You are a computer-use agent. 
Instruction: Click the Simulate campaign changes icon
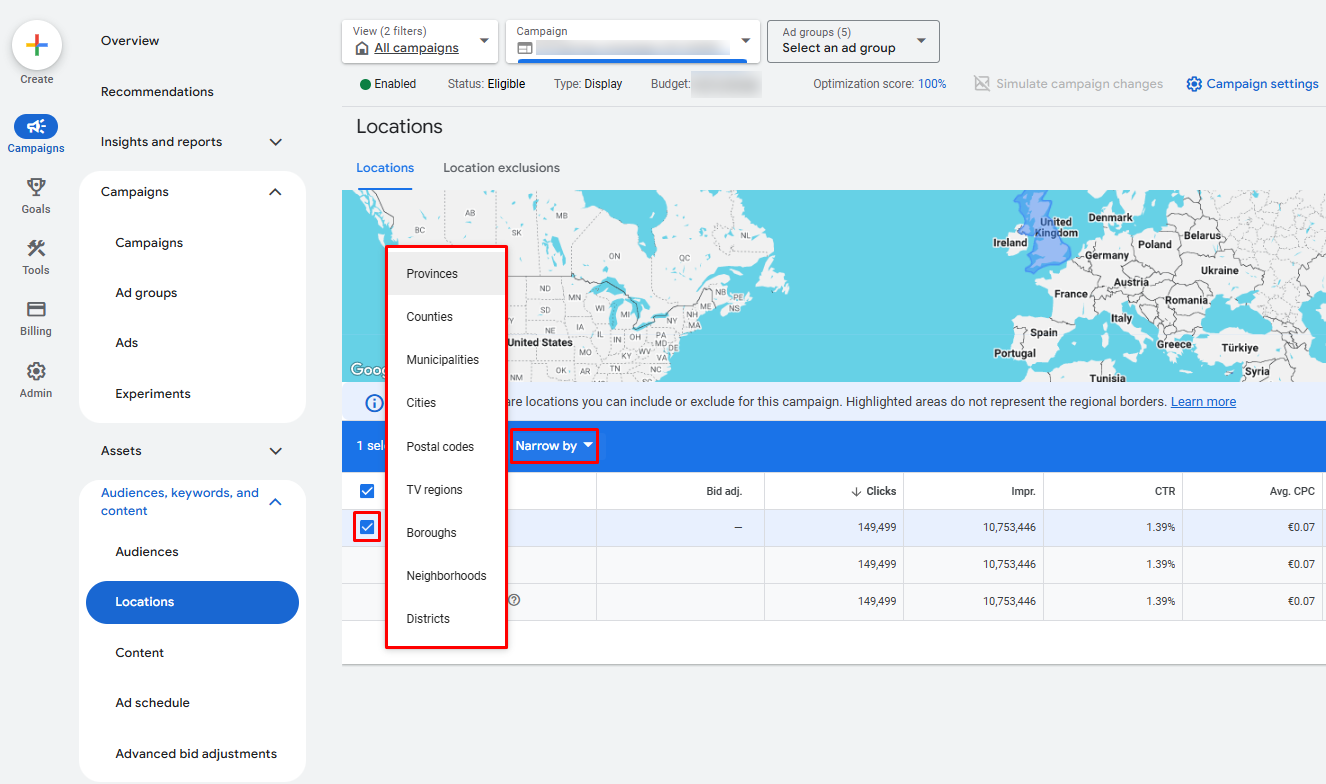click(982, 84)
